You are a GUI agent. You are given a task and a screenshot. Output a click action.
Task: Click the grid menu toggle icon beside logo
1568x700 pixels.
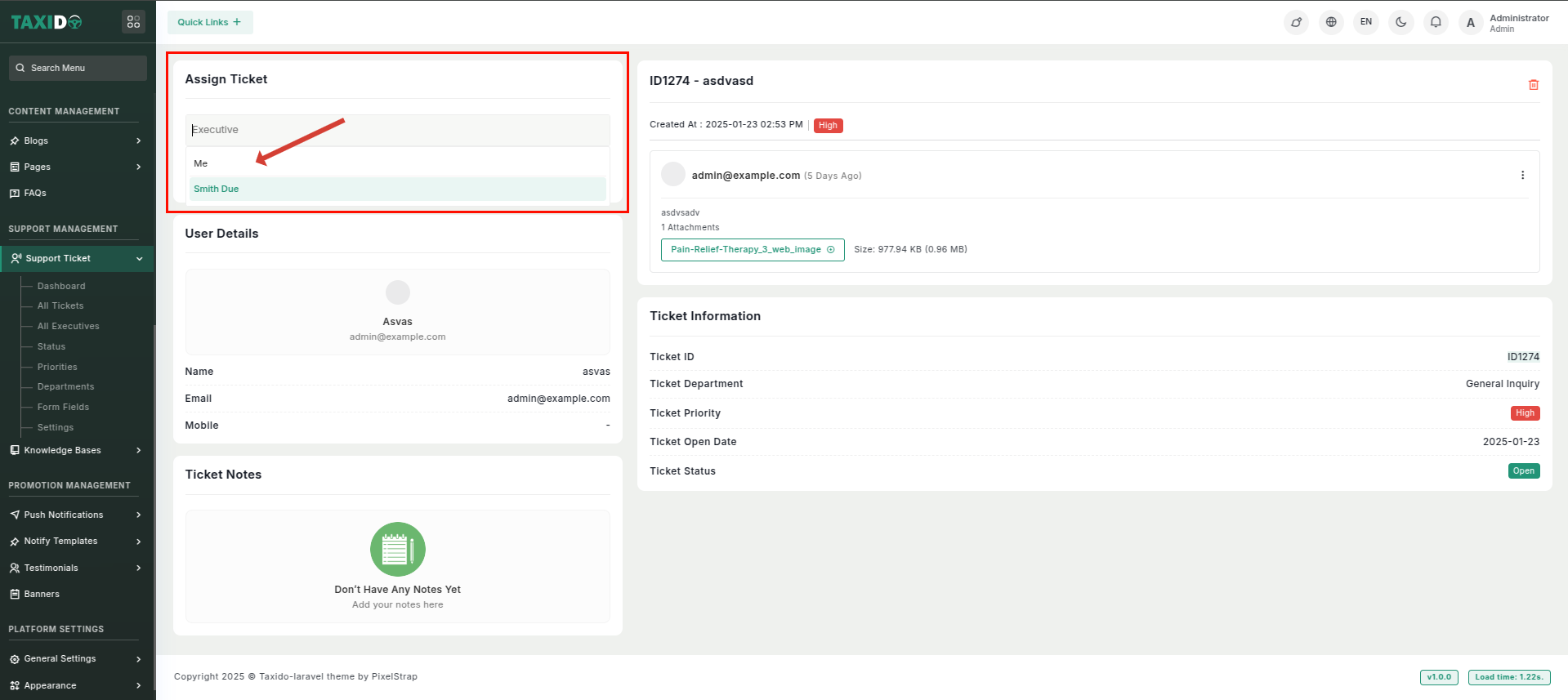(133, 22)
